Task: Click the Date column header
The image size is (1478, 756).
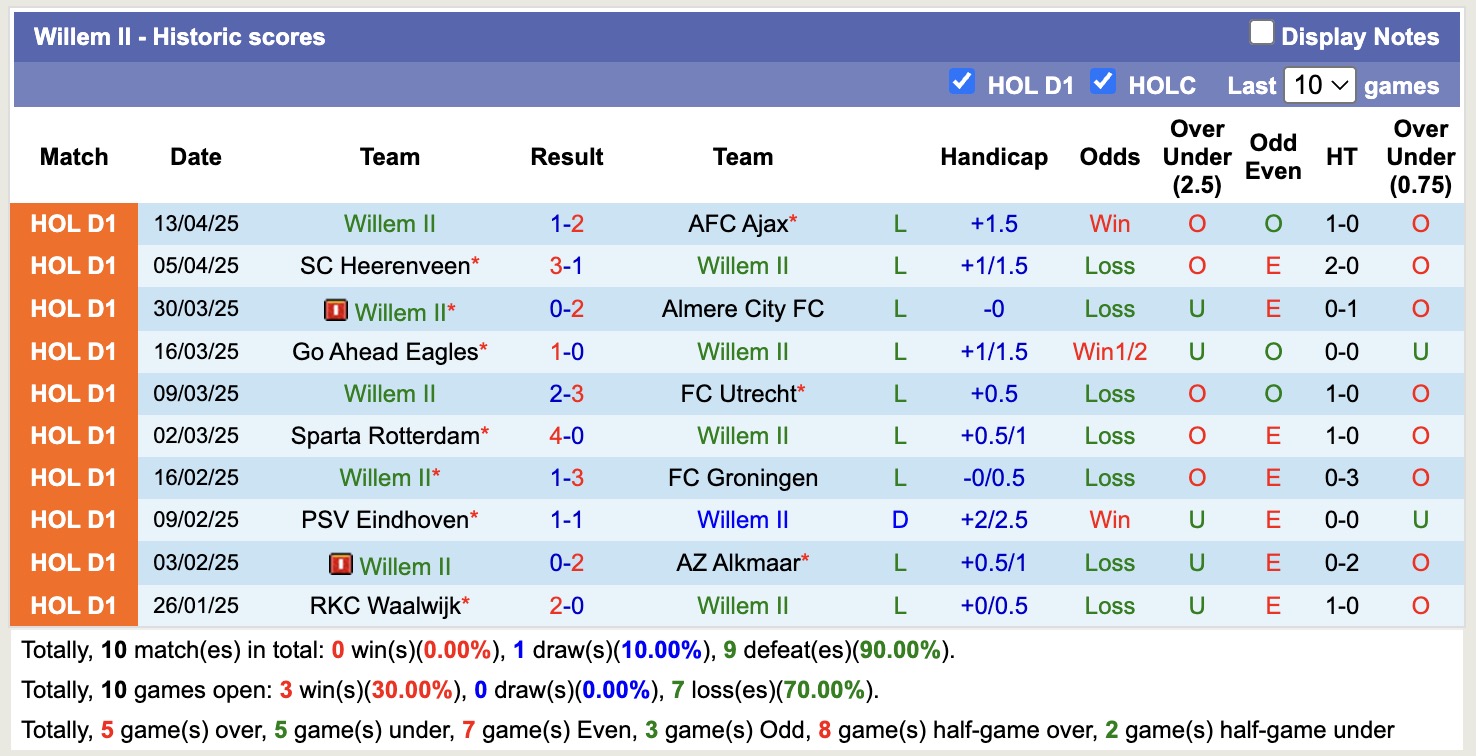Action: 195,157
